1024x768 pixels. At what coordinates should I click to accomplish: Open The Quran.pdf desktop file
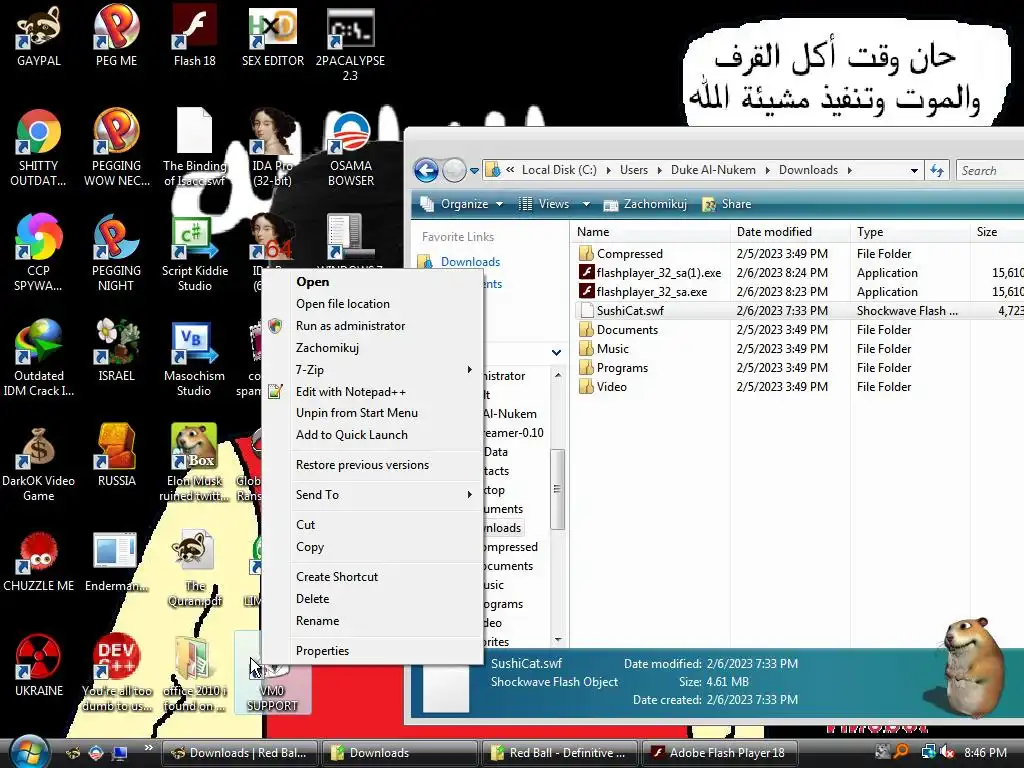[x=195, y=568]
